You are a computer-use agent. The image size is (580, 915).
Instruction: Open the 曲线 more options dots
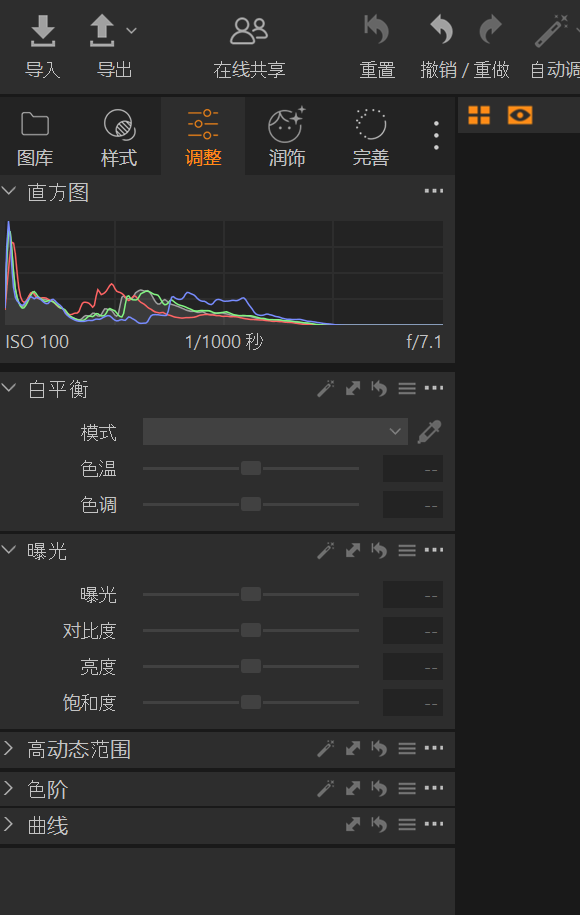pos(434,825)
